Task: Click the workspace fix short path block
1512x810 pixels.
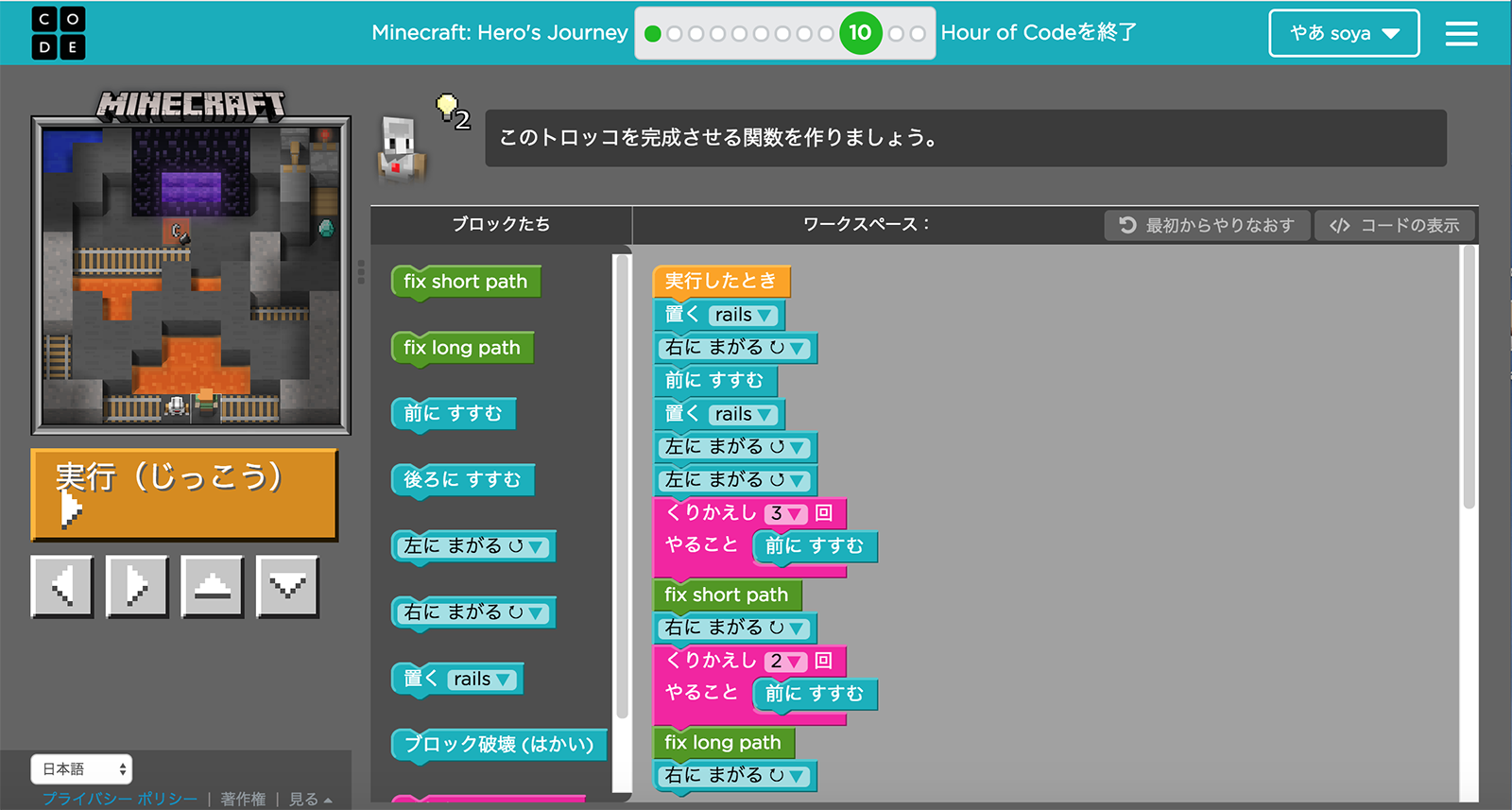Action: pyautogui.click(x=727, y=595)
